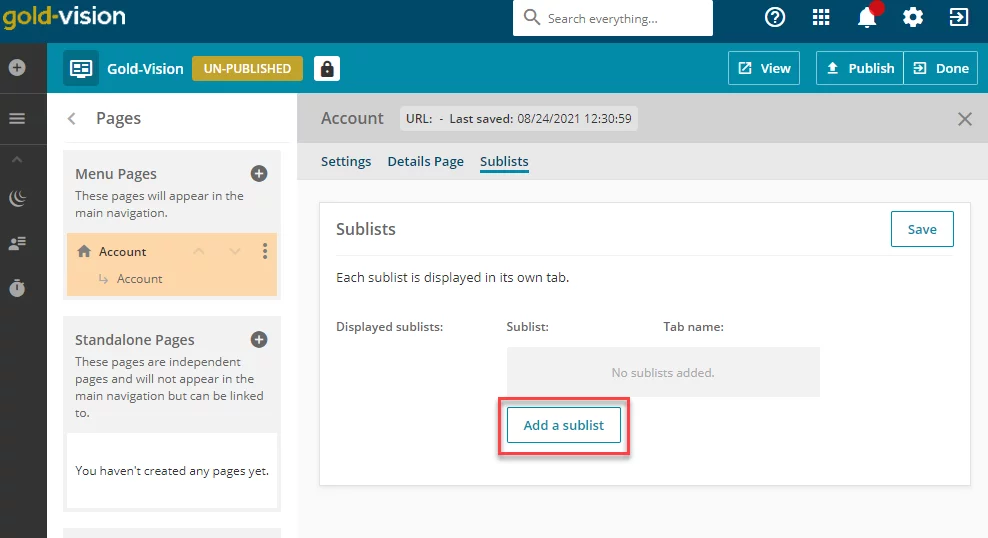Open the contacts sidebar icon

click(17, 243)
